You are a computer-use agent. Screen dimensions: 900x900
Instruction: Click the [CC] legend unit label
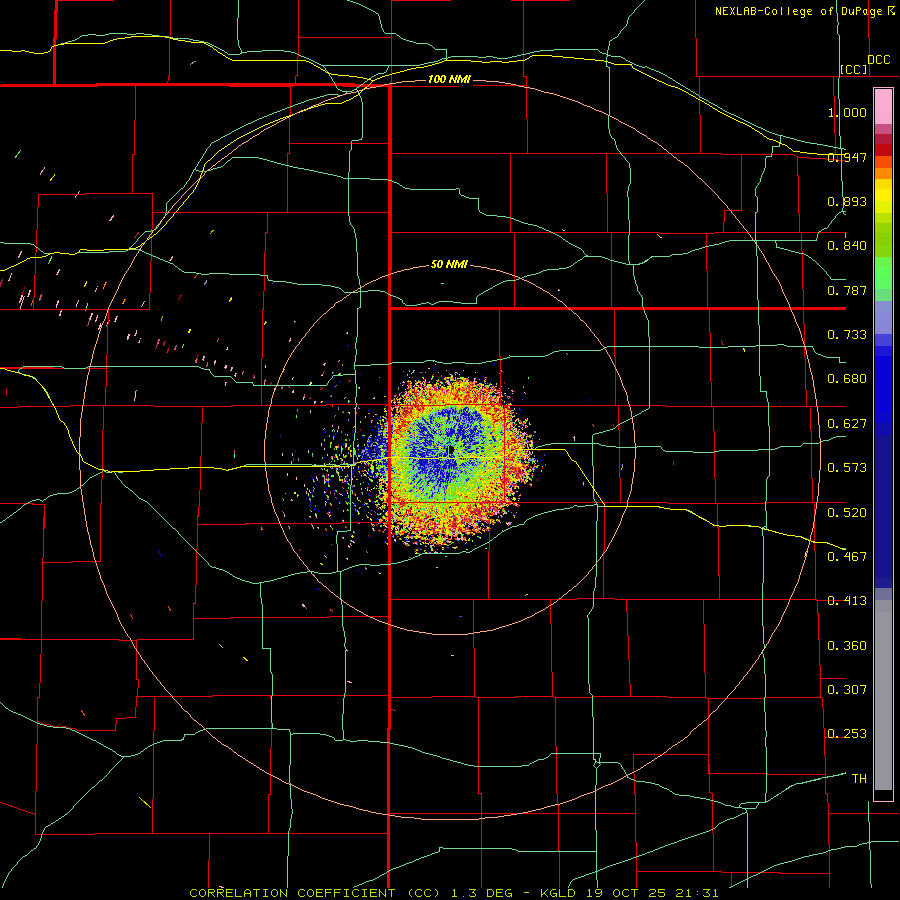click(x=854, y=69)
